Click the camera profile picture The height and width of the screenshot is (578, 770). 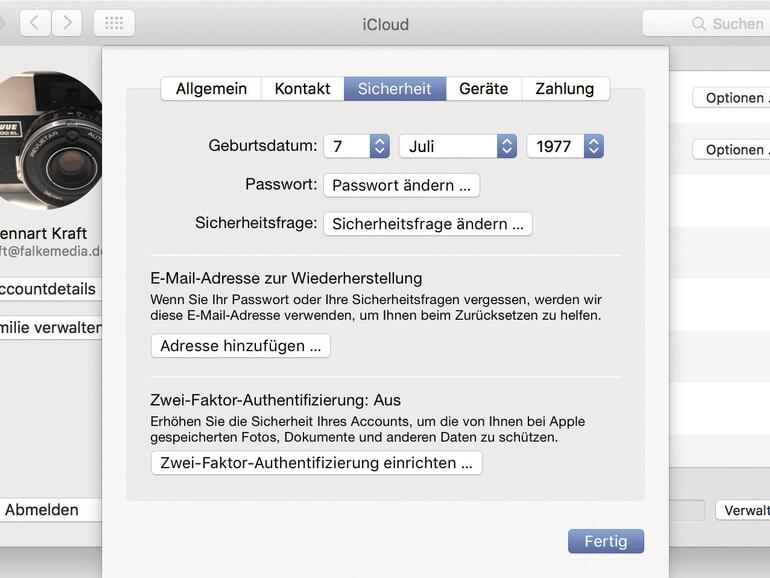coord(50,140)
